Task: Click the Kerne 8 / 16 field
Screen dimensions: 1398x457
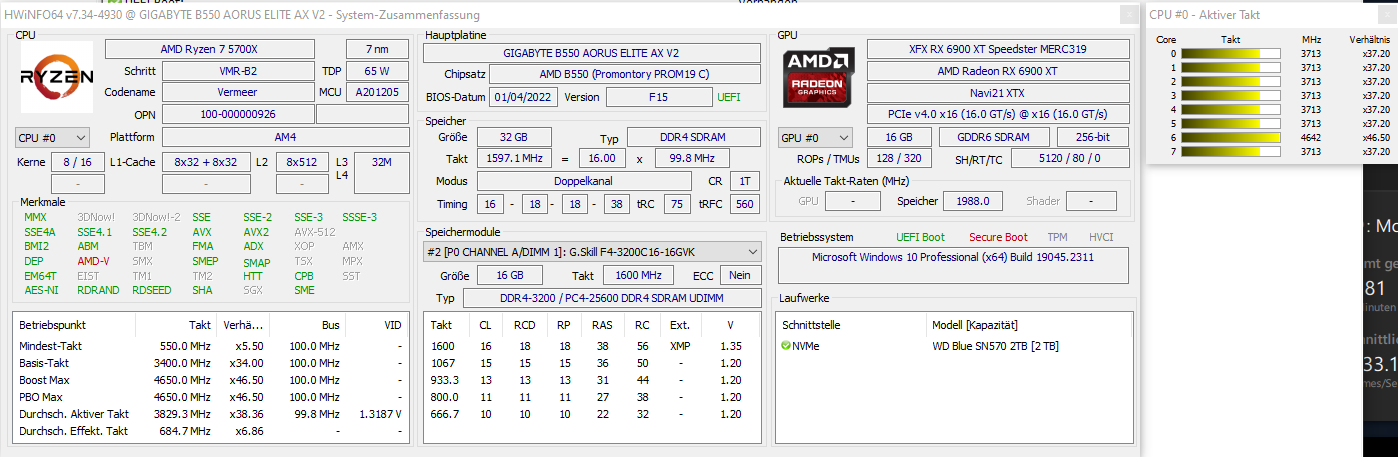Action: point(77,161)
